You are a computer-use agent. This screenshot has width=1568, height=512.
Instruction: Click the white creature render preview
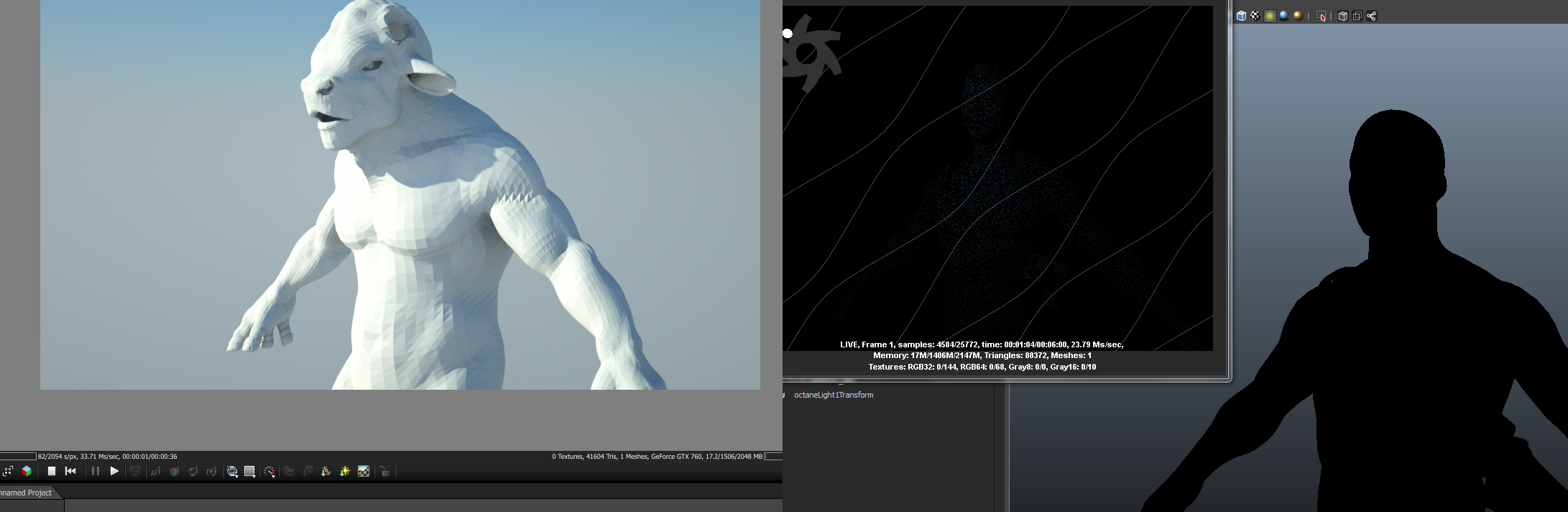pyautogui.click(x=400, y=195)
